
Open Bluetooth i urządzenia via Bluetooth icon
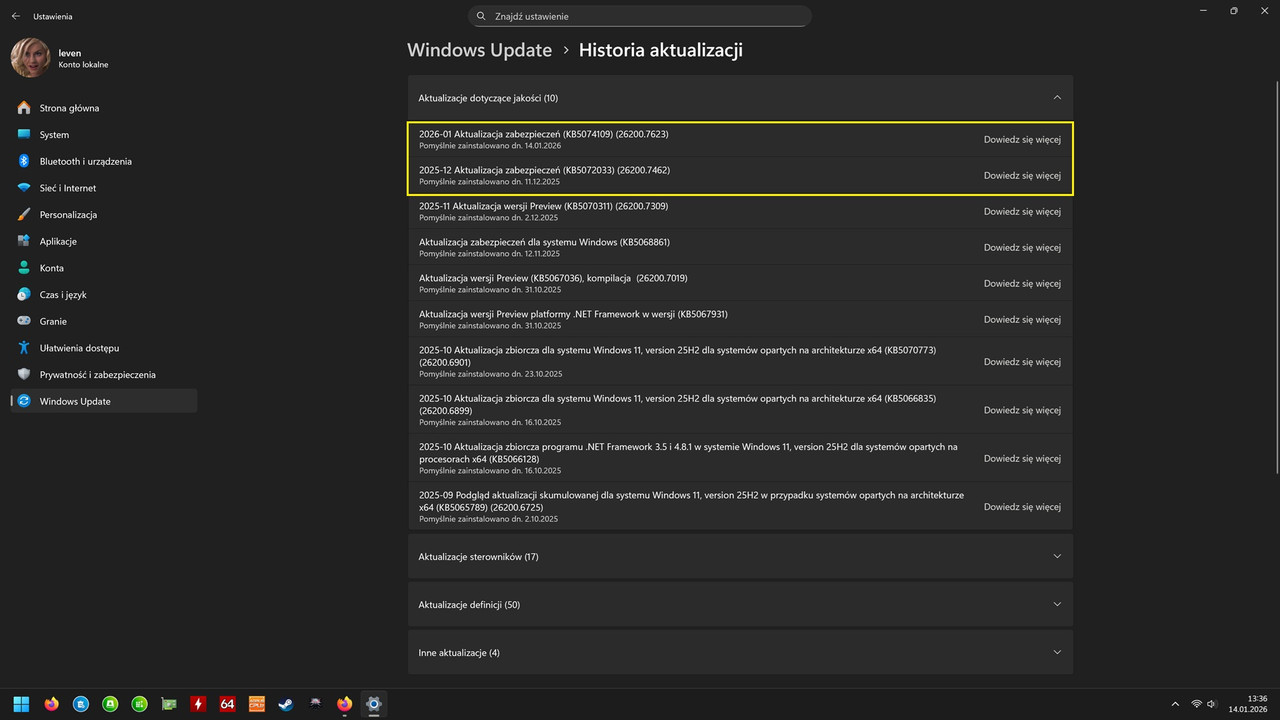[x=24, y=161]
